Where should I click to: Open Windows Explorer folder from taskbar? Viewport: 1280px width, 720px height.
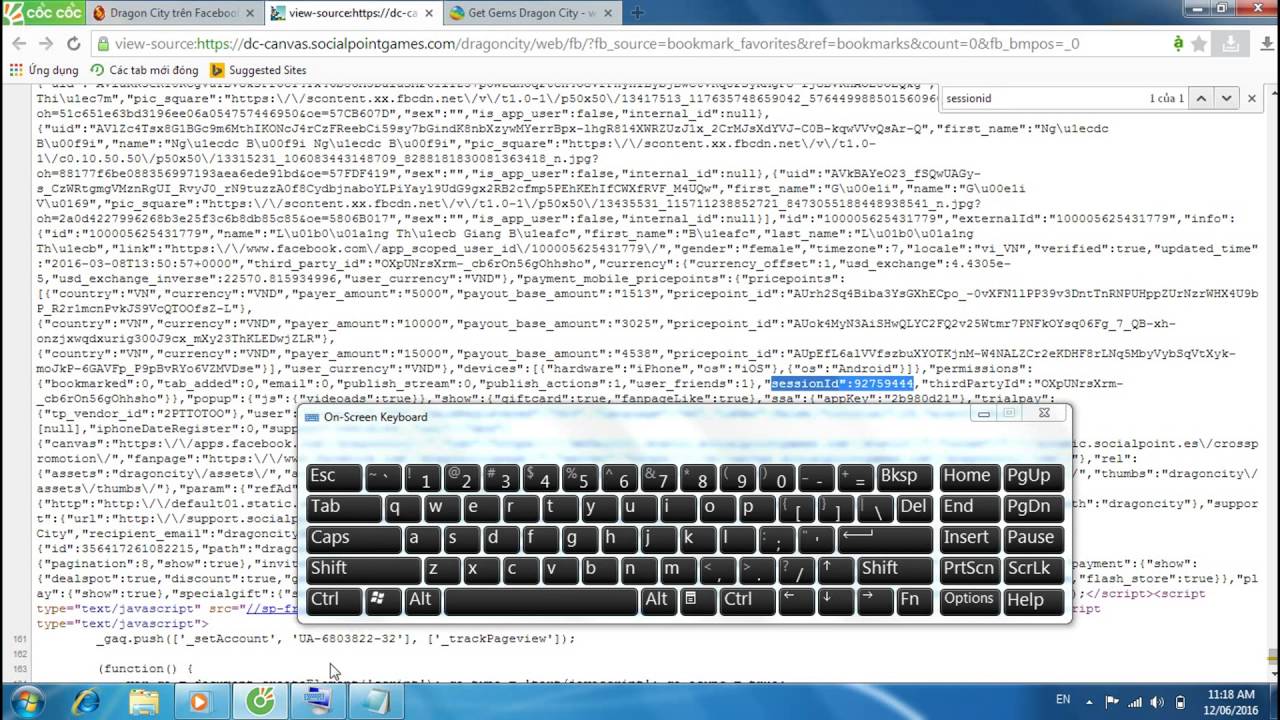(x=143, y=701)
